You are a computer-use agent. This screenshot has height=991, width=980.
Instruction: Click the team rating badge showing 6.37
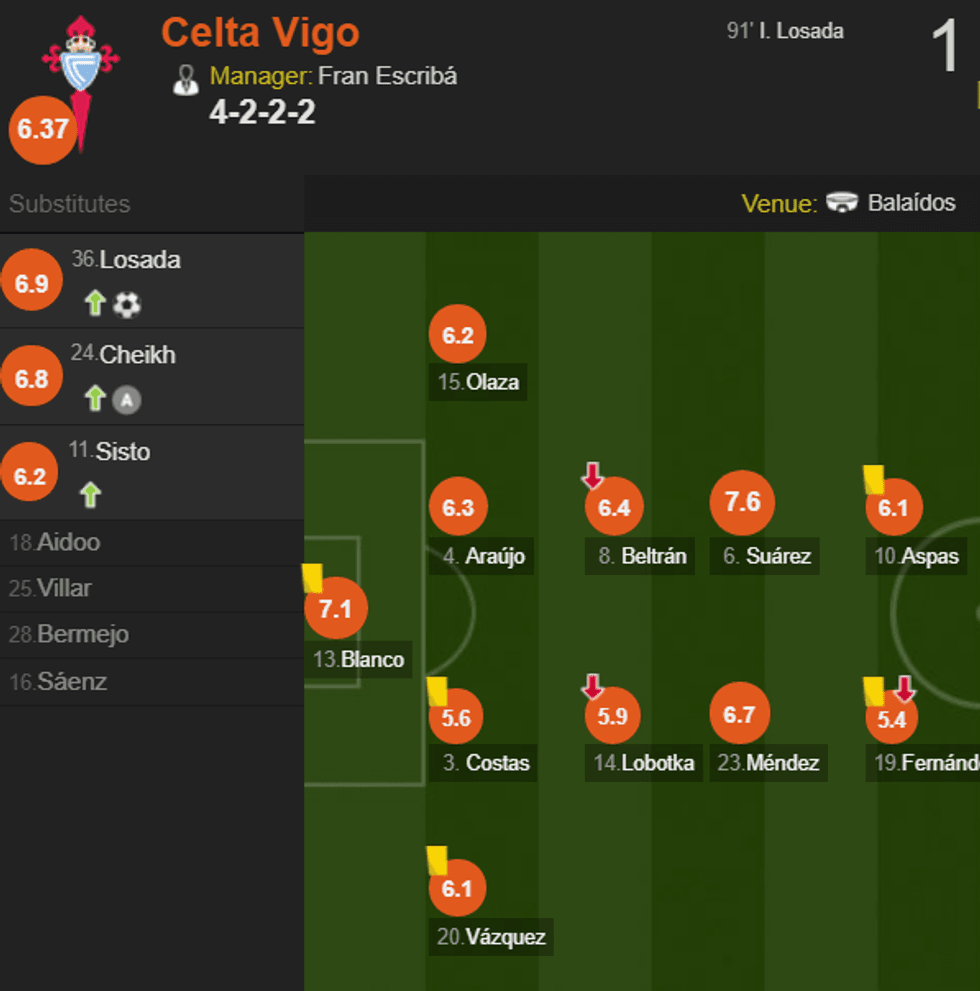tap(41, 130)
